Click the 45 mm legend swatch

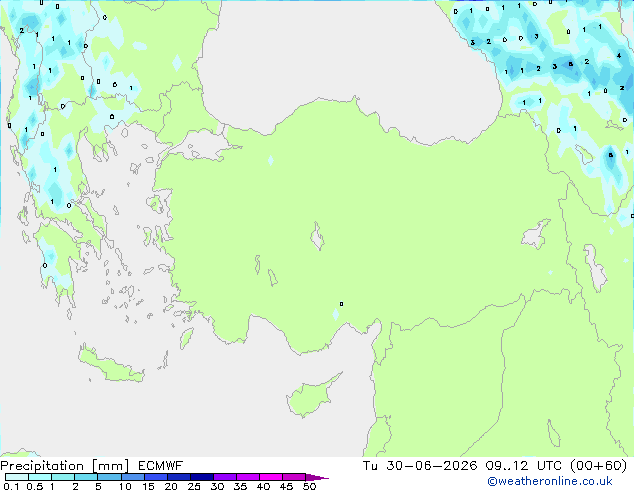tap(294, 477)
